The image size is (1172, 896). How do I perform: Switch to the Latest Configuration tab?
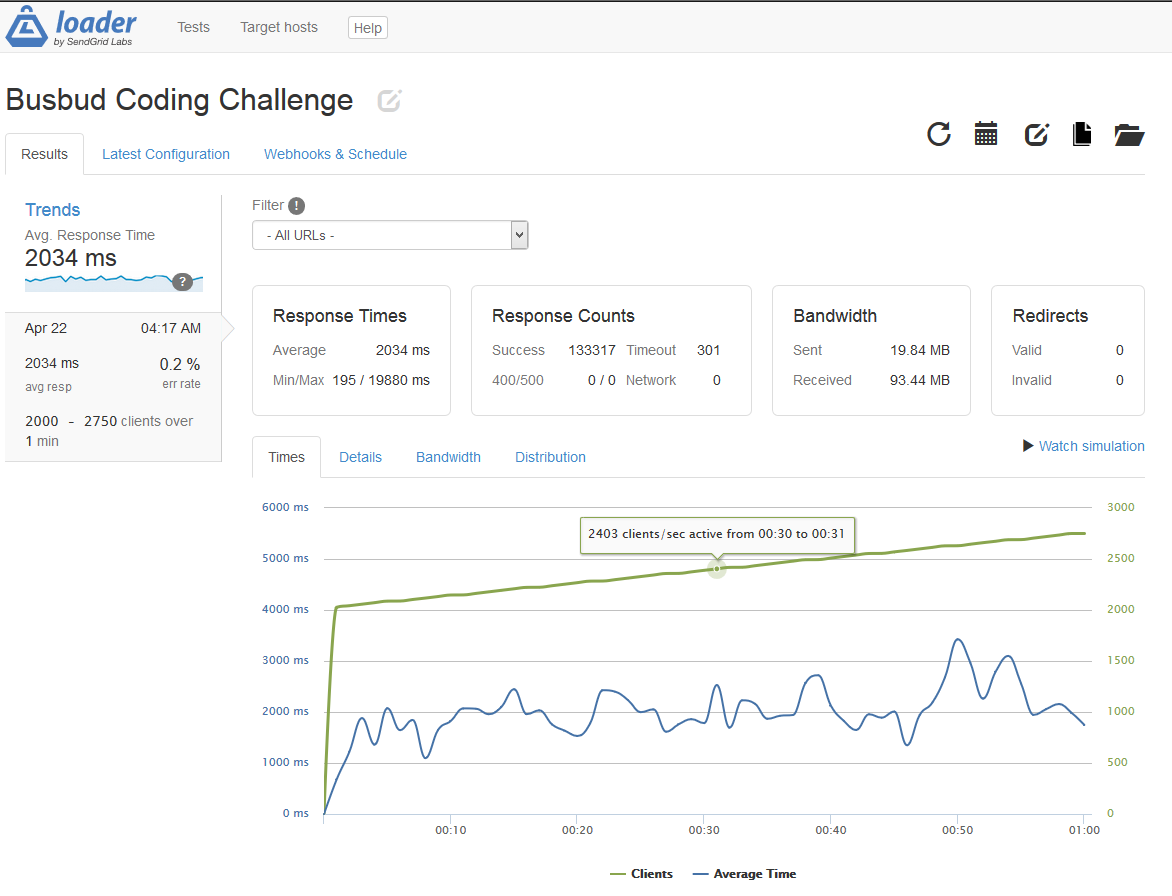[166, 154]
